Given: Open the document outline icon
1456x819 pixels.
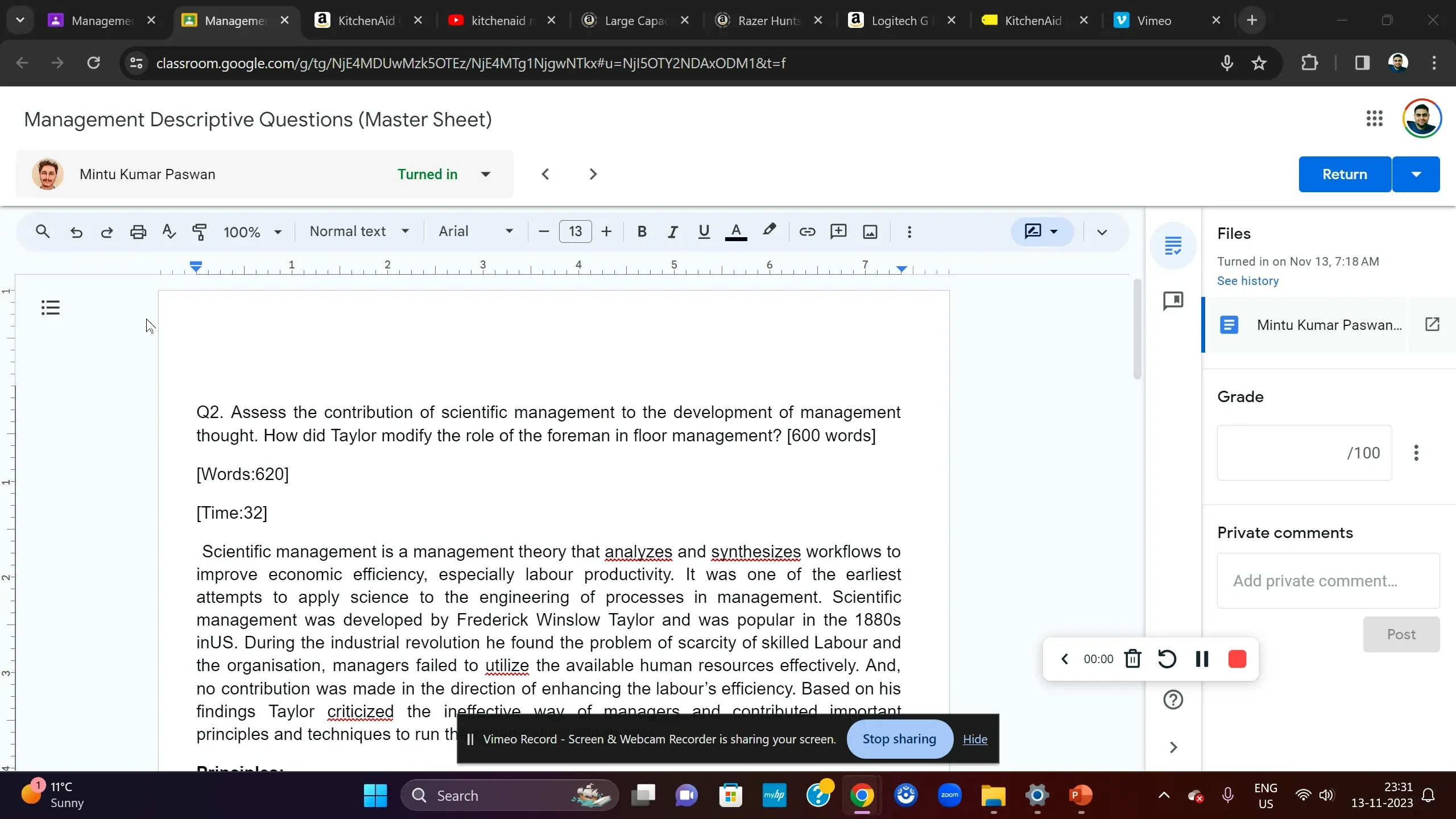Looking at the screenshot, I should click(x=50, y=308).
